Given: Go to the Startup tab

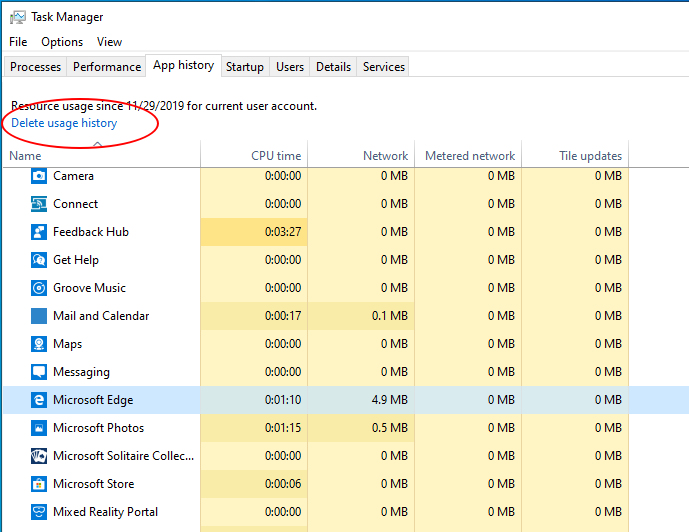Looking at the screenshot, I should tap(245, 67).
